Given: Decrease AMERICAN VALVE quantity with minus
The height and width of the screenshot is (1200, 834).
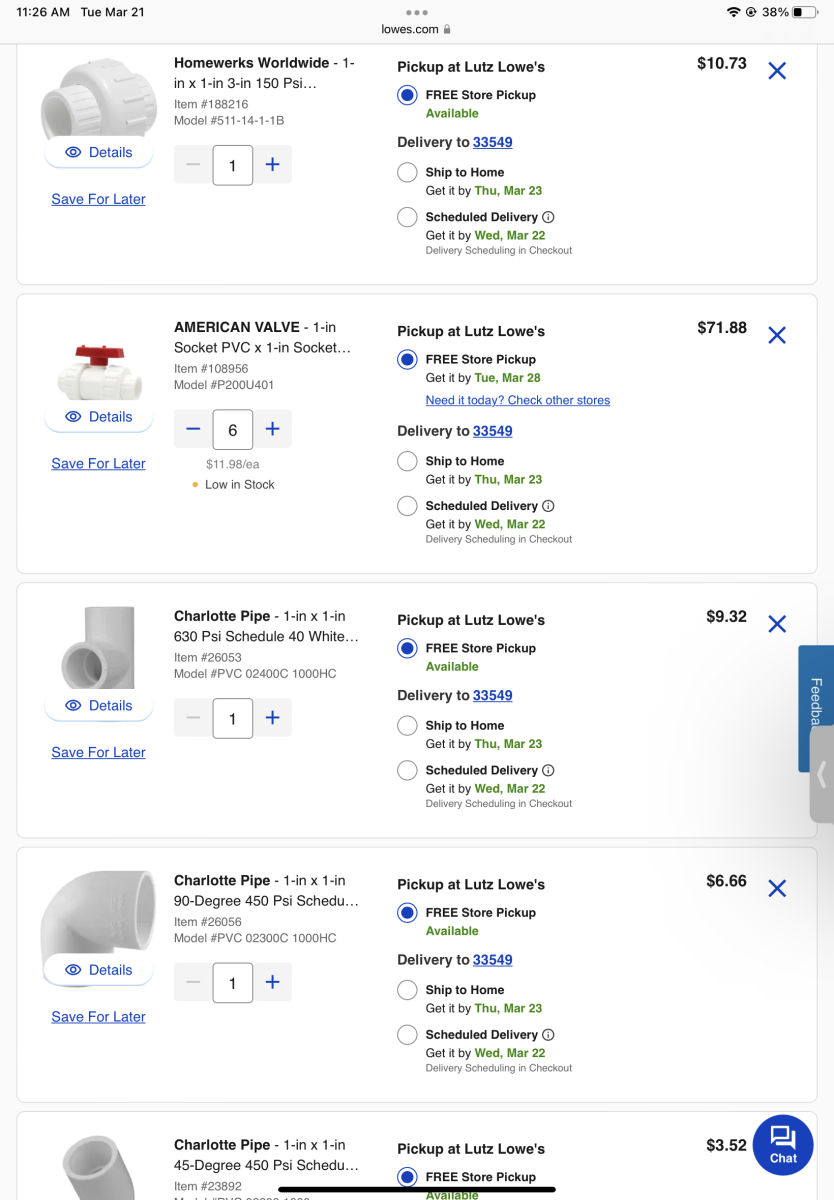Looking at the screenshot, I should click(x=193, y=429).
